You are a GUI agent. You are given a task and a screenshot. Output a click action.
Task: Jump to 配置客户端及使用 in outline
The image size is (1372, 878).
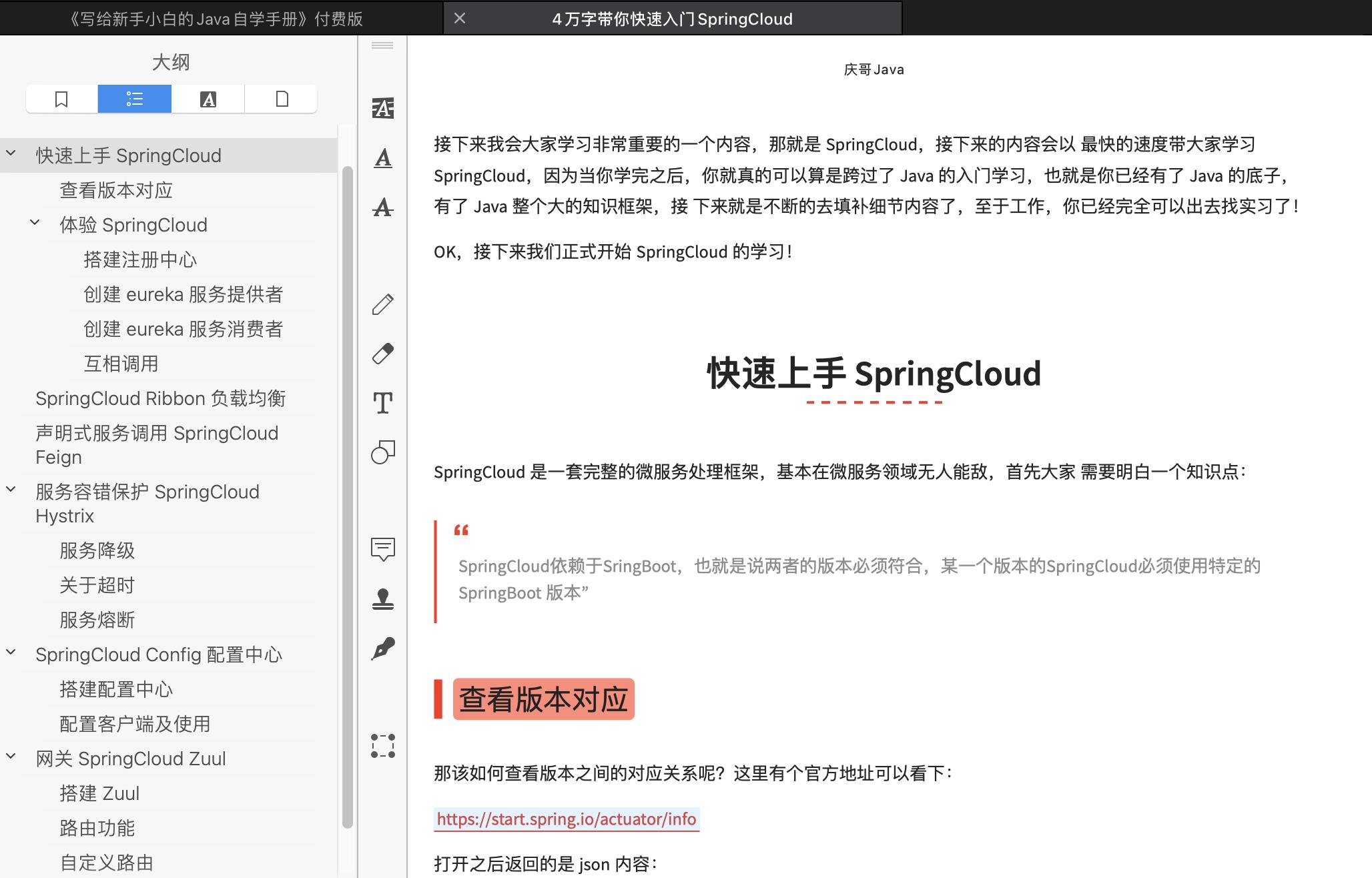135,724
